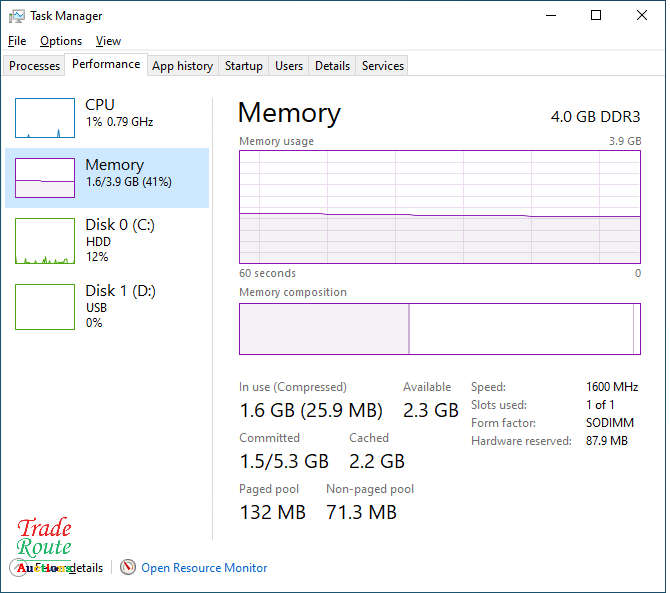The height and width of the screenshot is (593, 670).
Task: Maximize the Task Manager window
Action: tap(596, 15)
